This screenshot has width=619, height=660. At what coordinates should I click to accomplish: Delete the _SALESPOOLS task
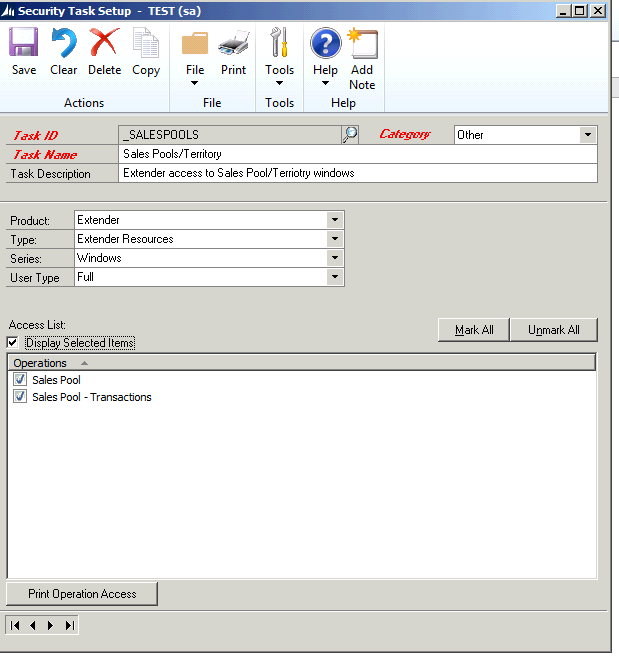pos(104,52)
